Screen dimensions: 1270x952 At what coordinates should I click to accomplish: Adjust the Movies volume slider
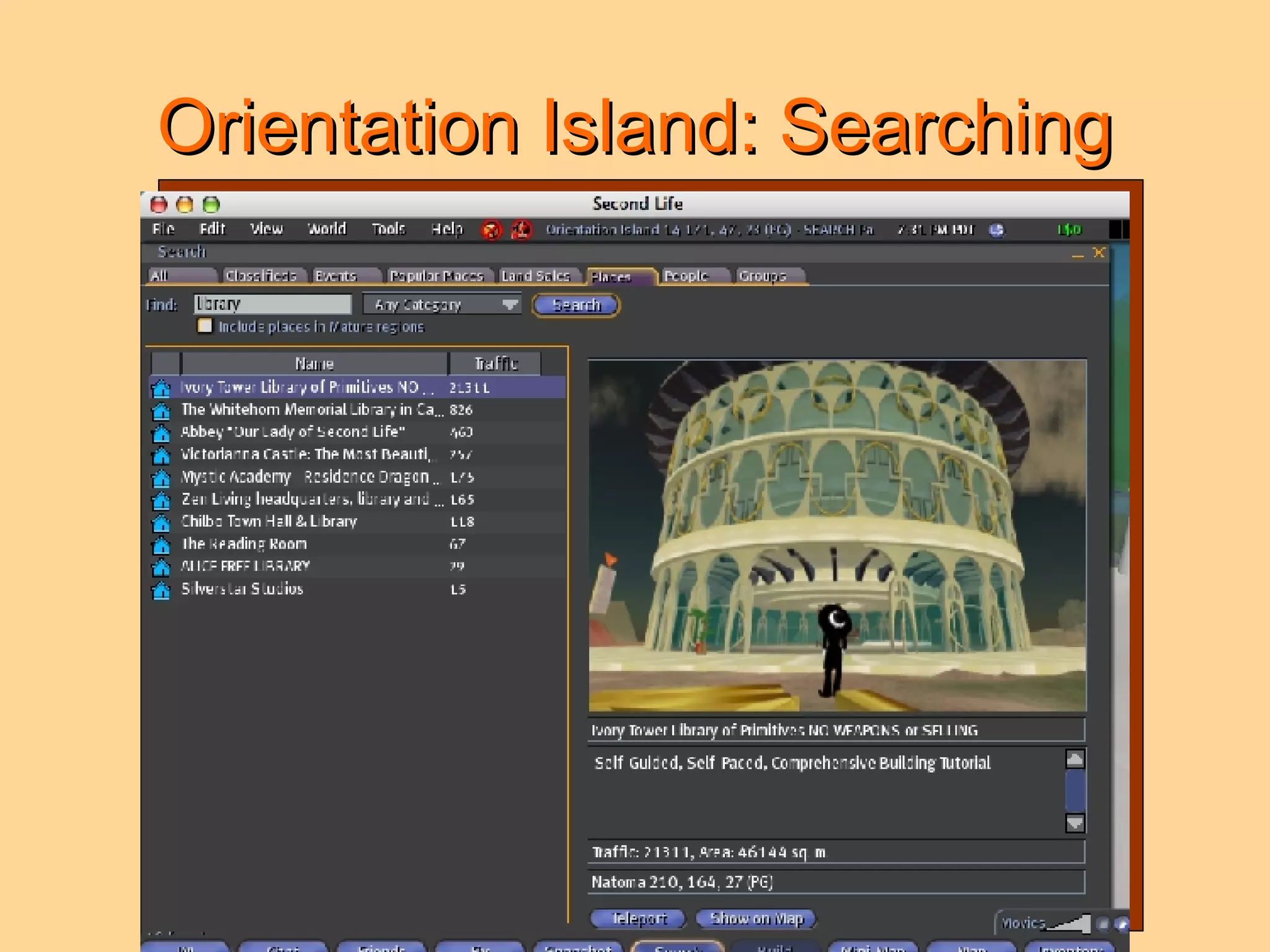coord(1068,923)
